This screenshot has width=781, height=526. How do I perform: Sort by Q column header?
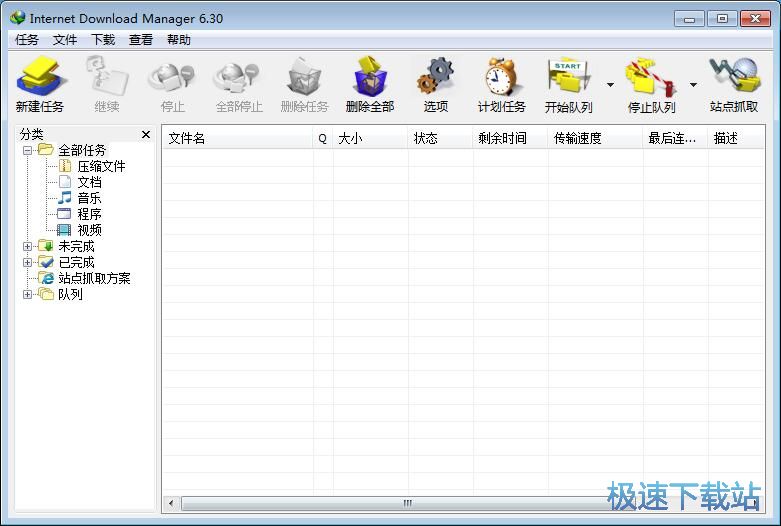[323, 138]
